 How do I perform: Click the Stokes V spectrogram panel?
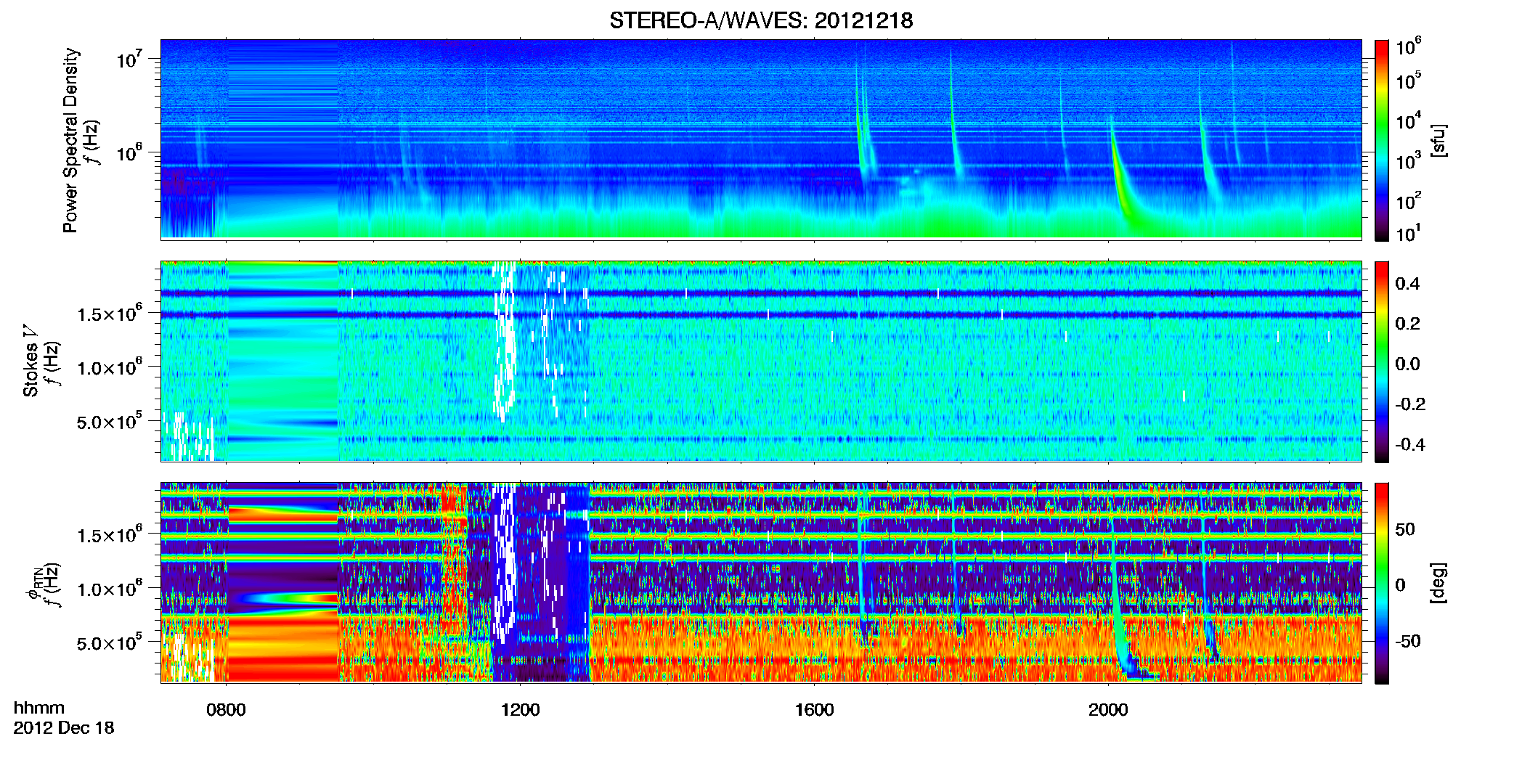(761, 361)
